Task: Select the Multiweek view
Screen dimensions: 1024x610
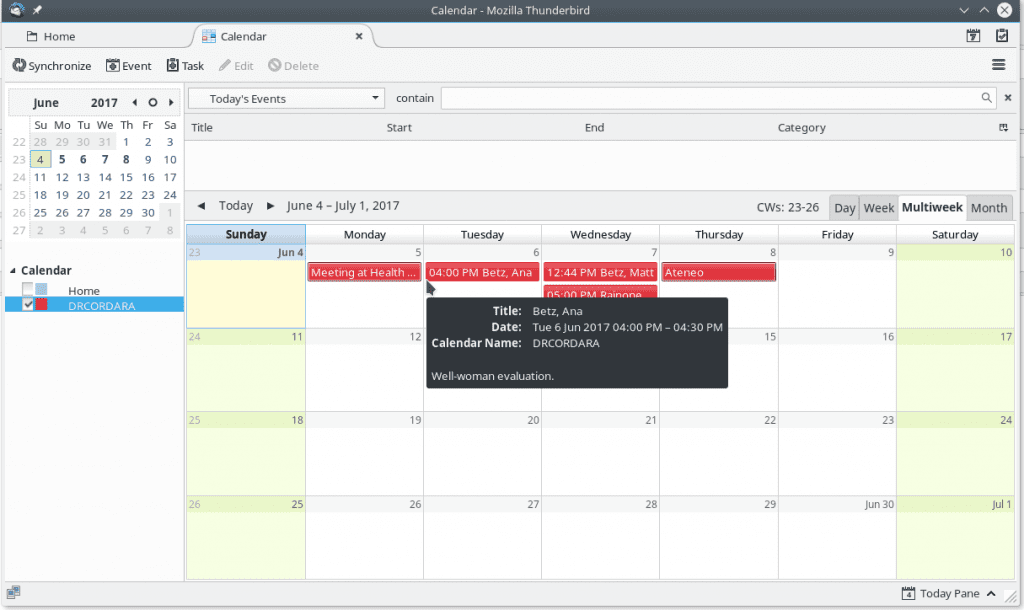Action: 932,207
